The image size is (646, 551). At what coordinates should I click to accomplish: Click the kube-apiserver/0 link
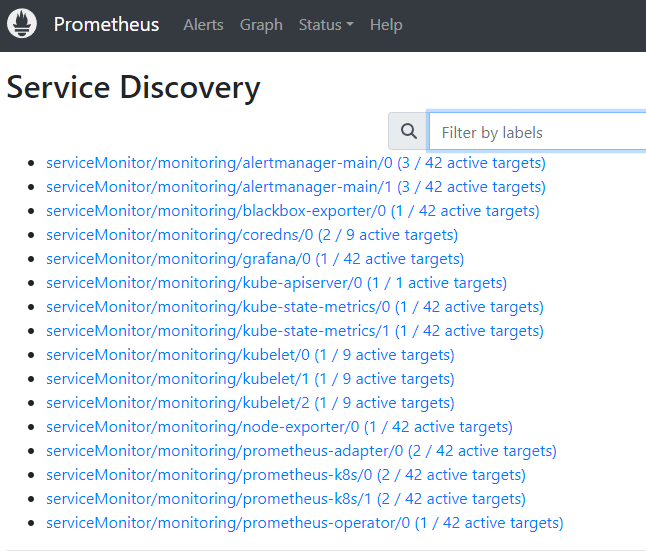(276, 283)
